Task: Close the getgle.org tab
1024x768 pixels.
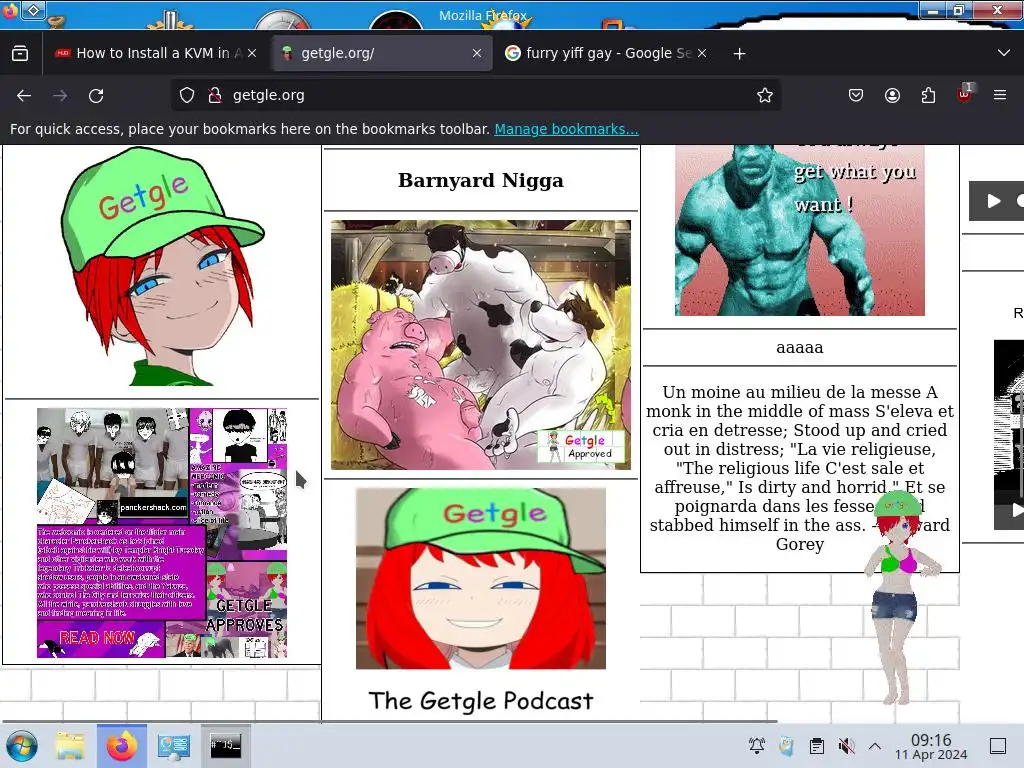Action: coord(477,53)
